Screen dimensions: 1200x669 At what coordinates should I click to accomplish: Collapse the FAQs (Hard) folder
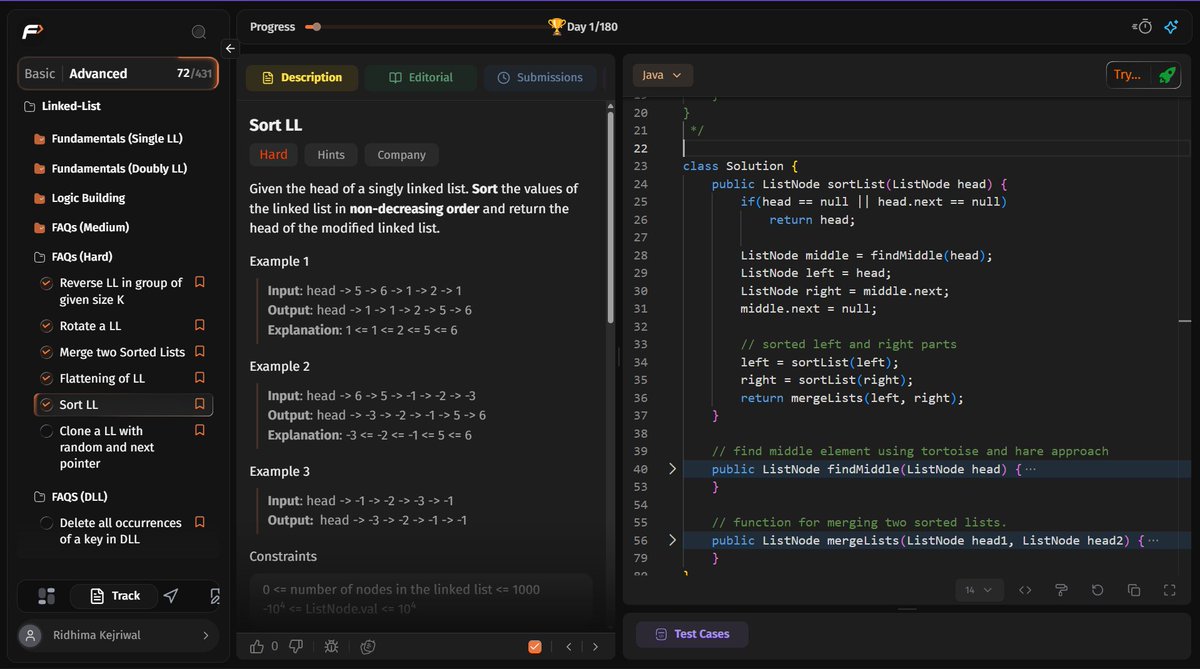point(75,256)
